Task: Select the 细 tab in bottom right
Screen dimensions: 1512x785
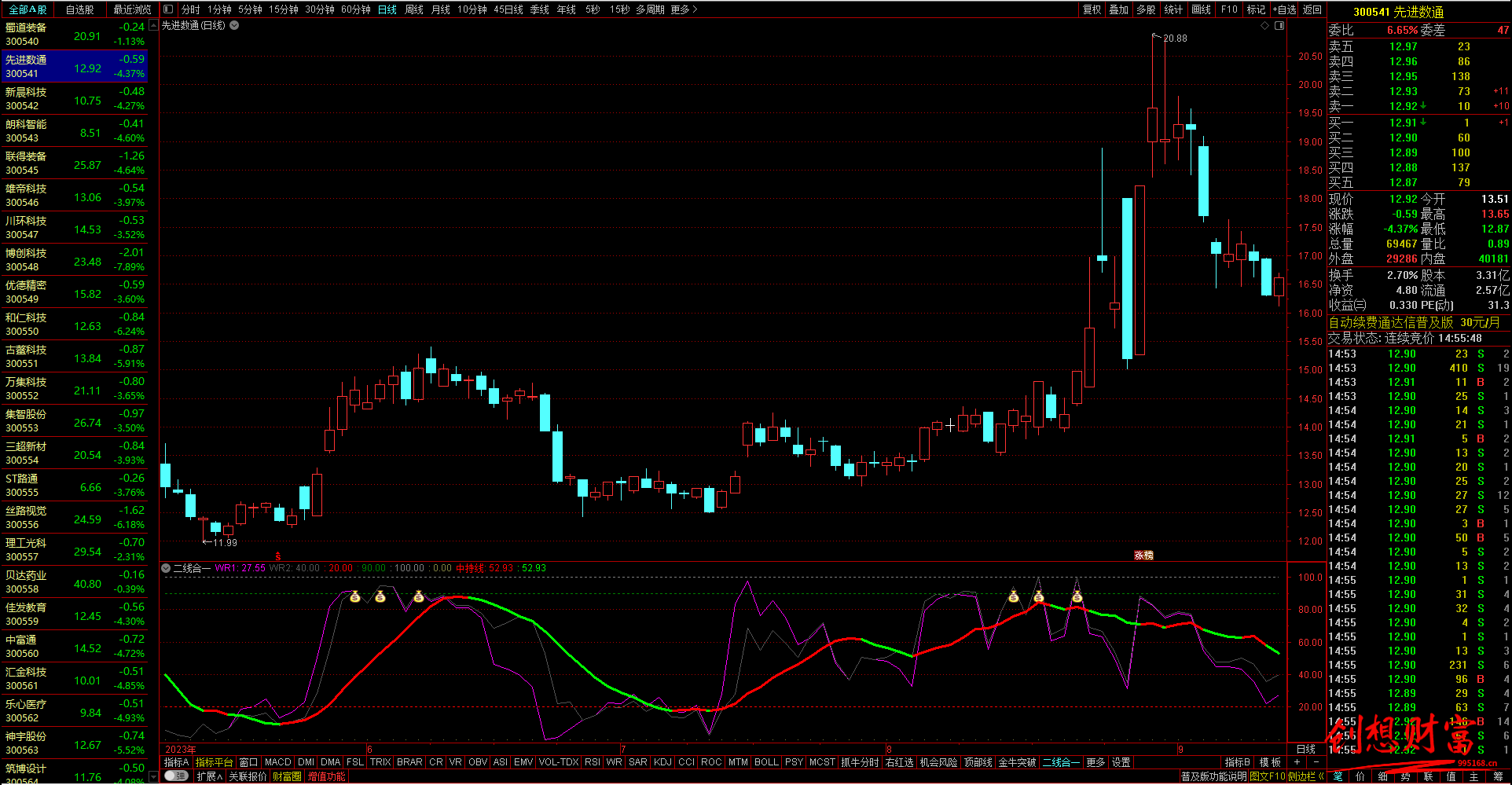Action: tap(1383, 776)
